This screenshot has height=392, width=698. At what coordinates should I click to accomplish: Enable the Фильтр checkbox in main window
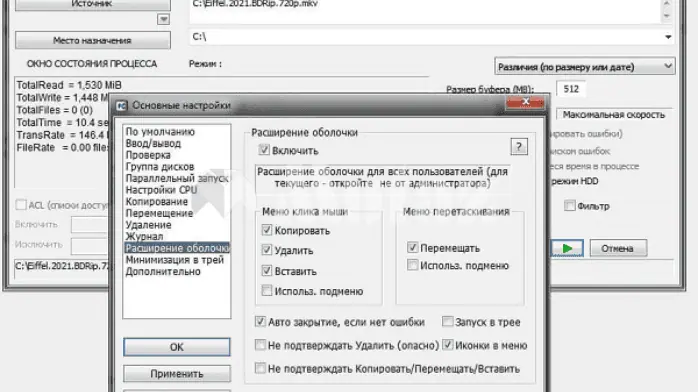tap(569, 206)
